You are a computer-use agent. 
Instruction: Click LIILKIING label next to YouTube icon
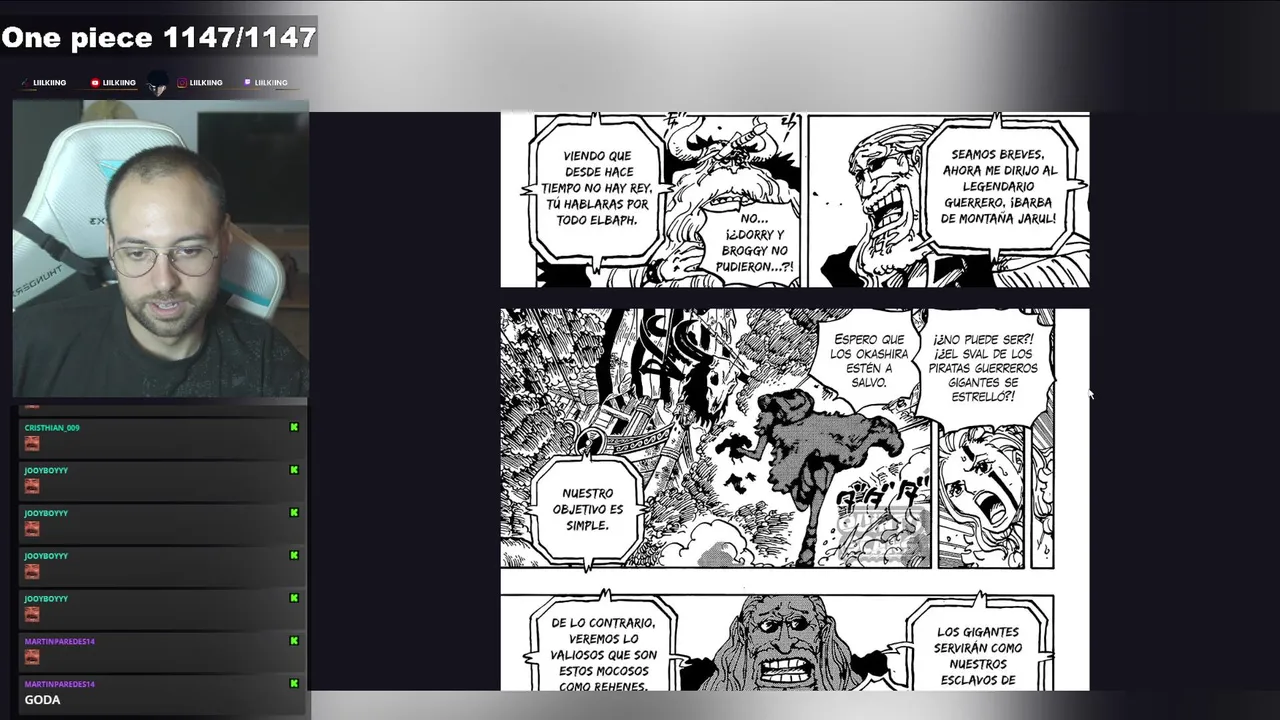tap(119, 83)
